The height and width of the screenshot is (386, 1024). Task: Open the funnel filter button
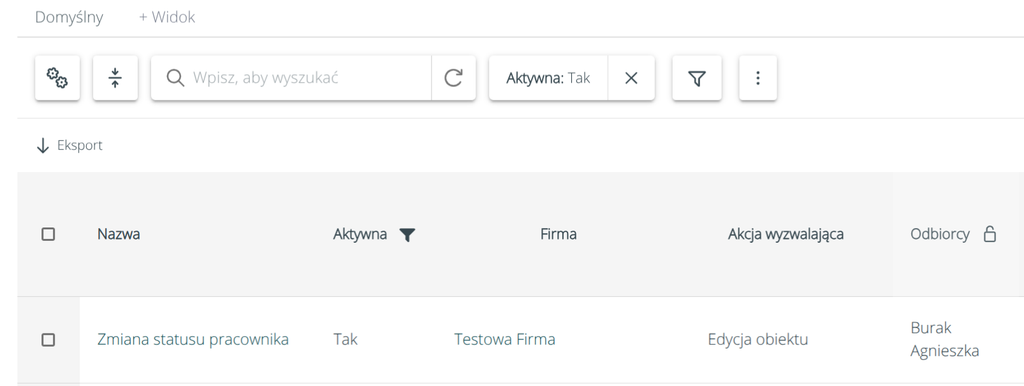tap(697, 78)
